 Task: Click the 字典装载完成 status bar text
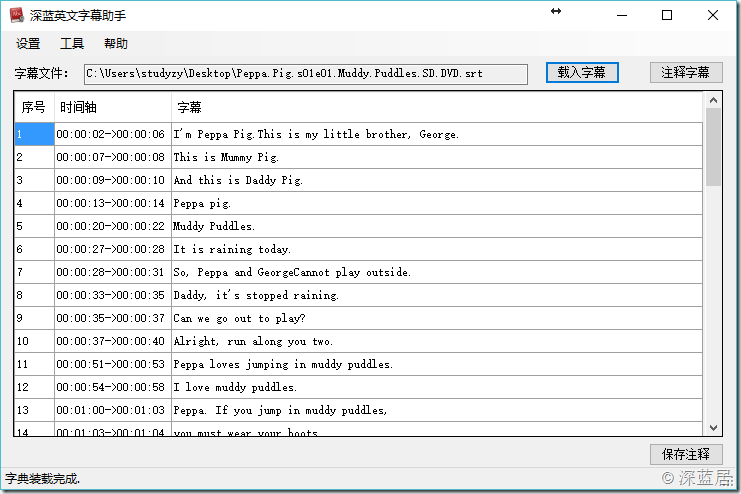43,479
